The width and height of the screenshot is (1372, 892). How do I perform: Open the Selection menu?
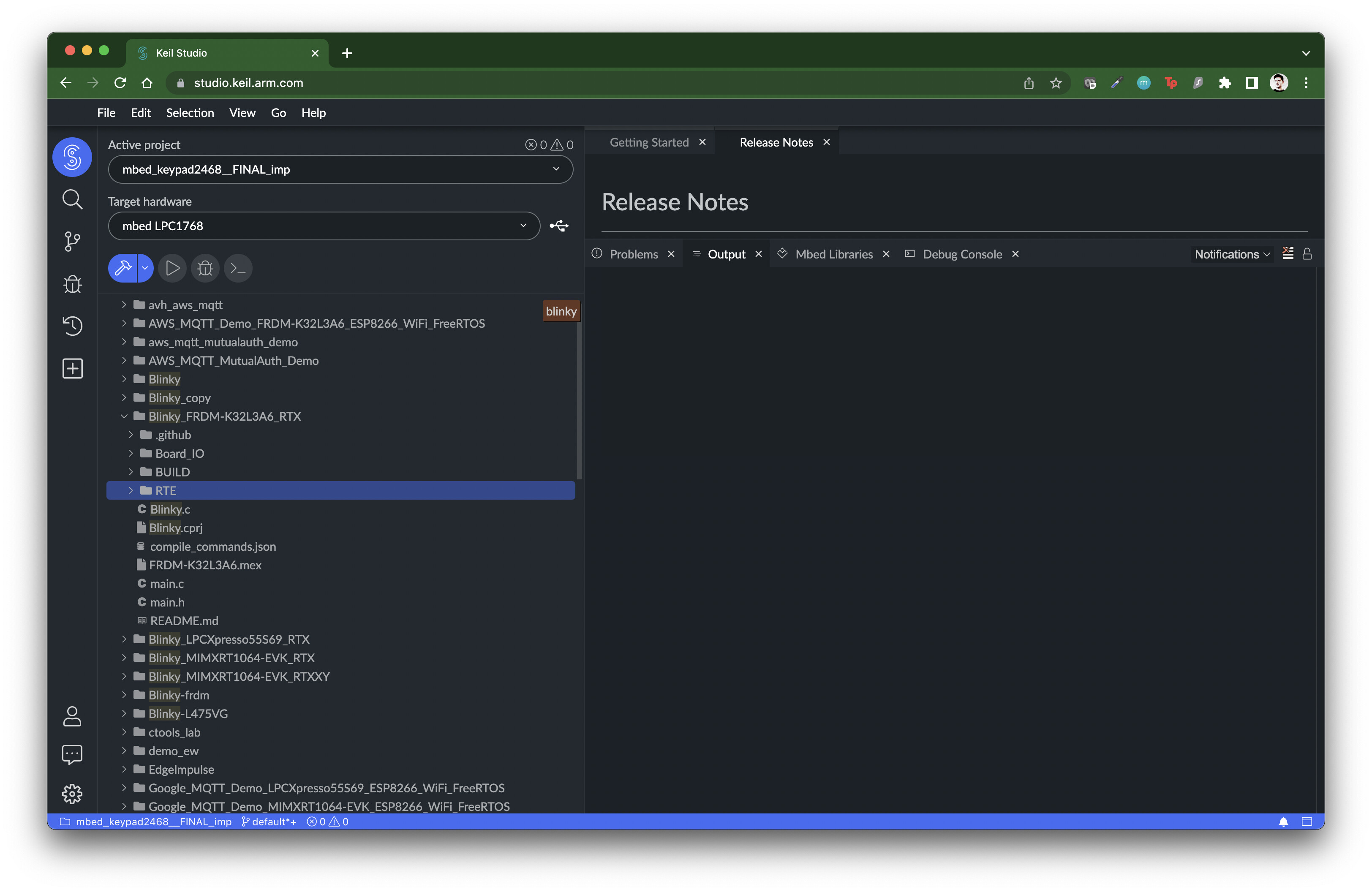190,112
